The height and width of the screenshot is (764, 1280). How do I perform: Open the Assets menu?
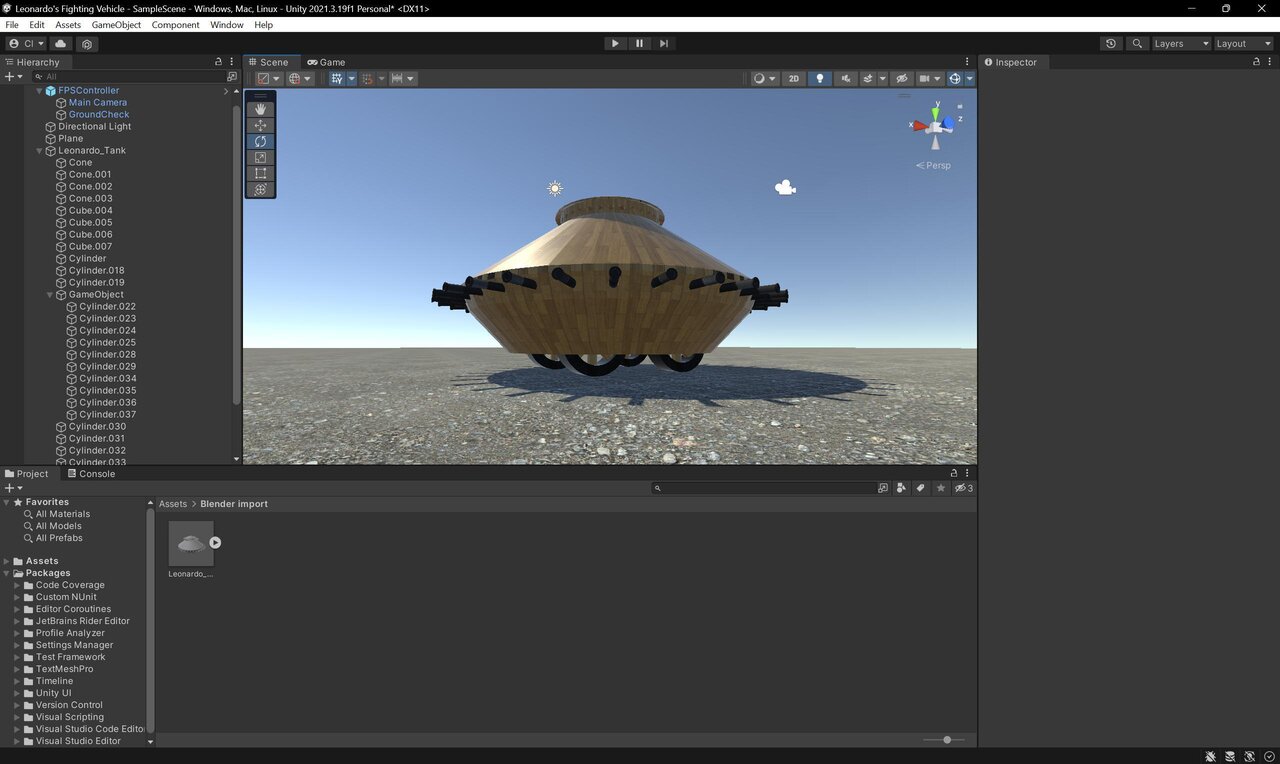click(68, 25)
